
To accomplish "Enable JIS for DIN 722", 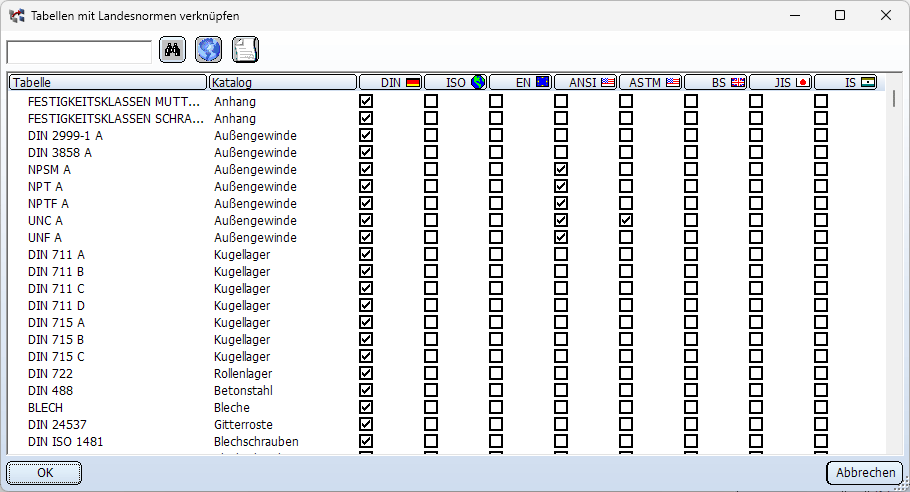I will pyautogui.click(x=756, y=374).
